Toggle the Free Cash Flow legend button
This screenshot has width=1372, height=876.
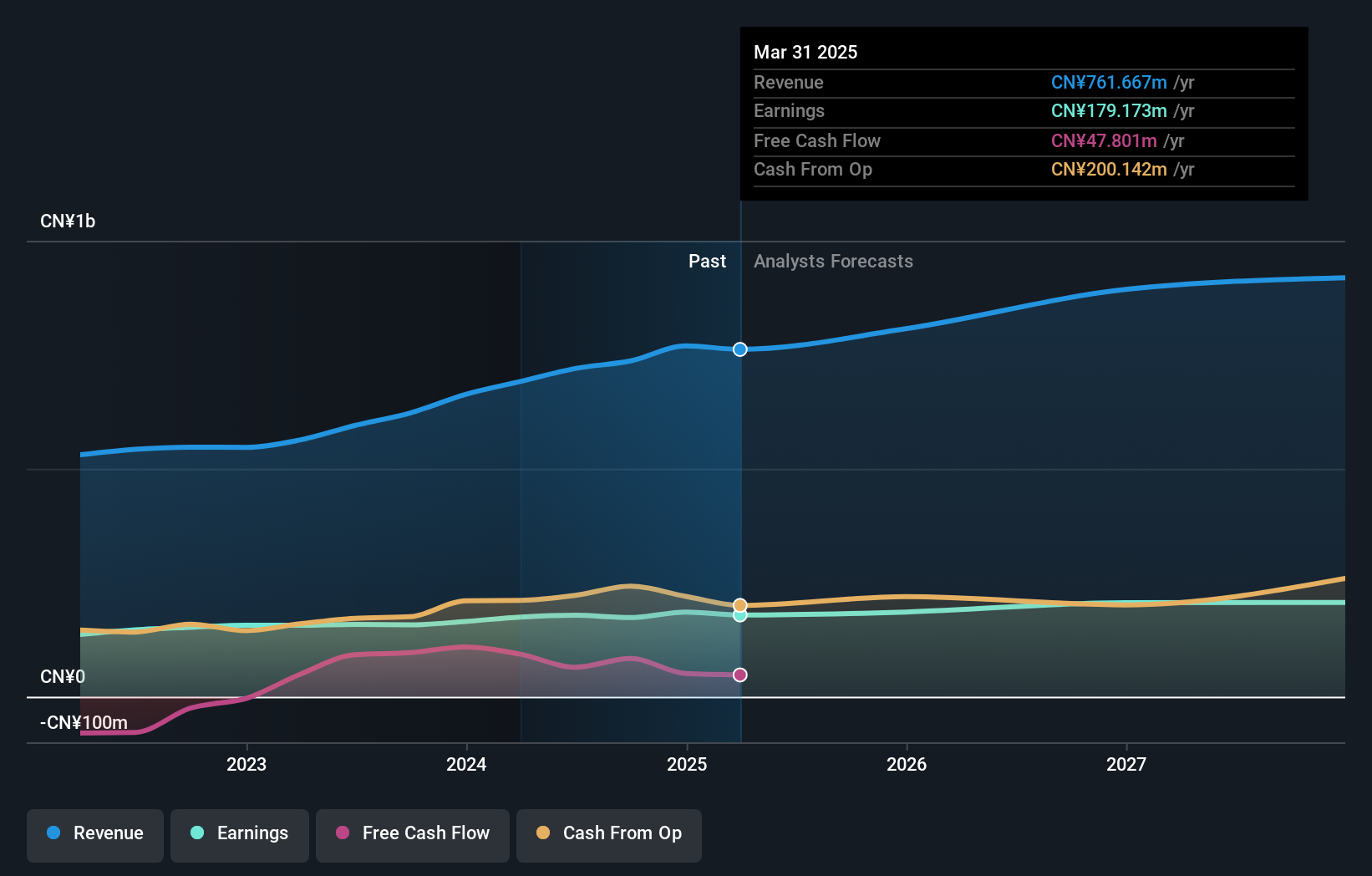413,835
